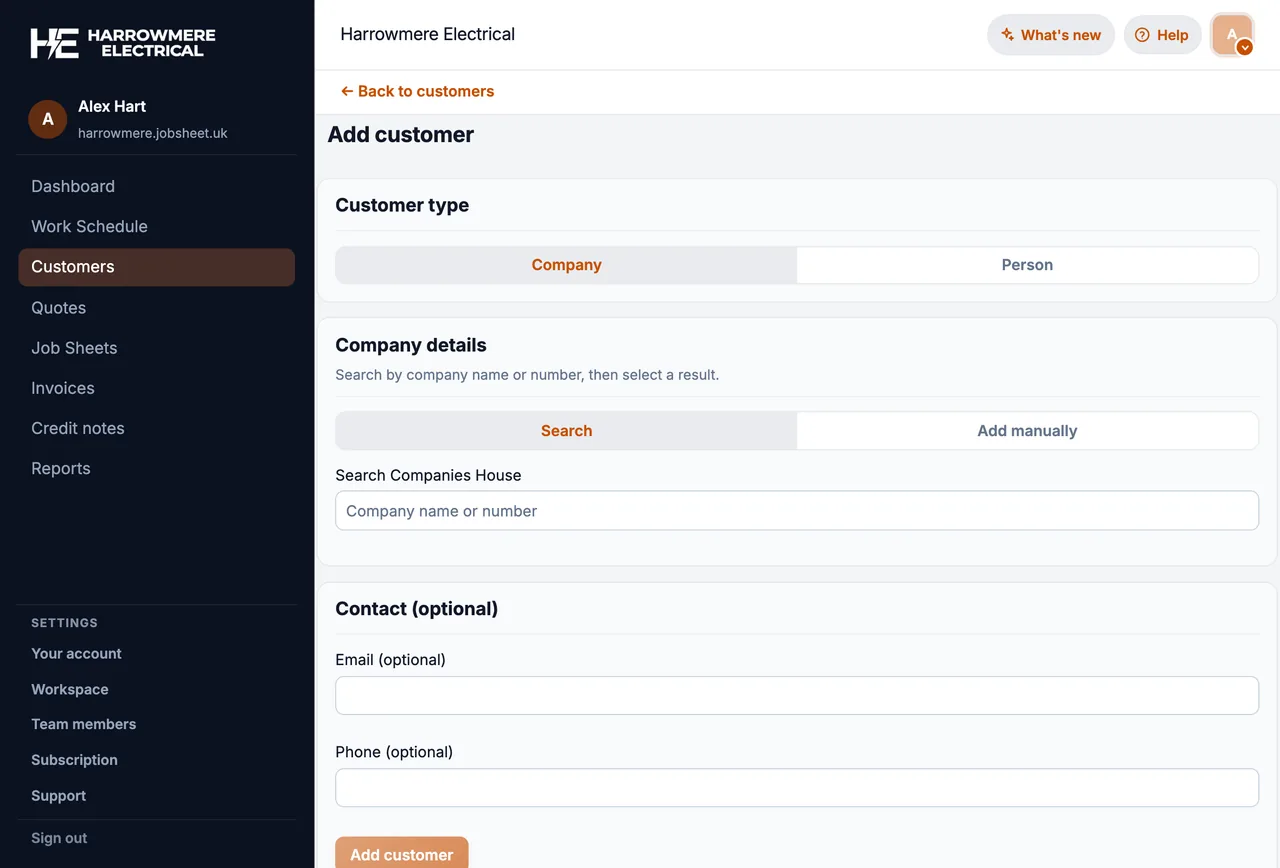
Task: Choose the Search company details mode
Action: point(566,431)
